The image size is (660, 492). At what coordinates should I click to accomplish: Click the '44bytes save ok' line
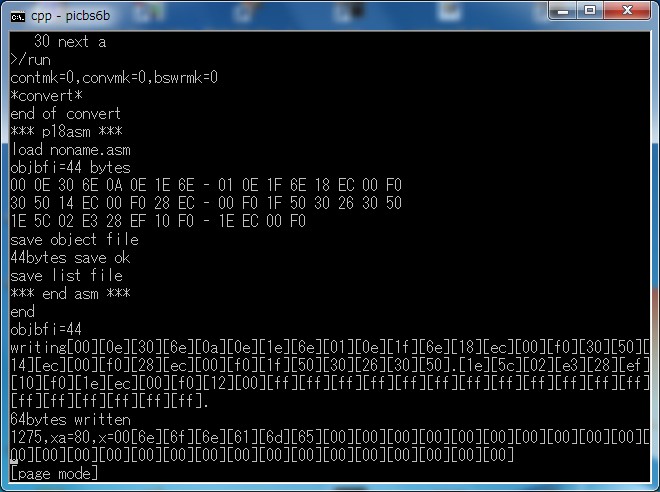point(70,258)
